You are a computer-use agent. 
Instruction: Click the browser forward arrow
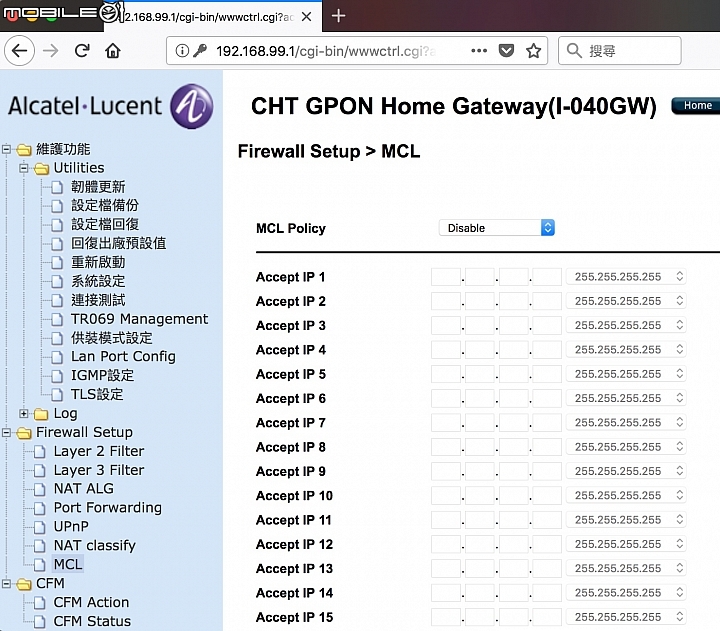click(x=51, y=51)
